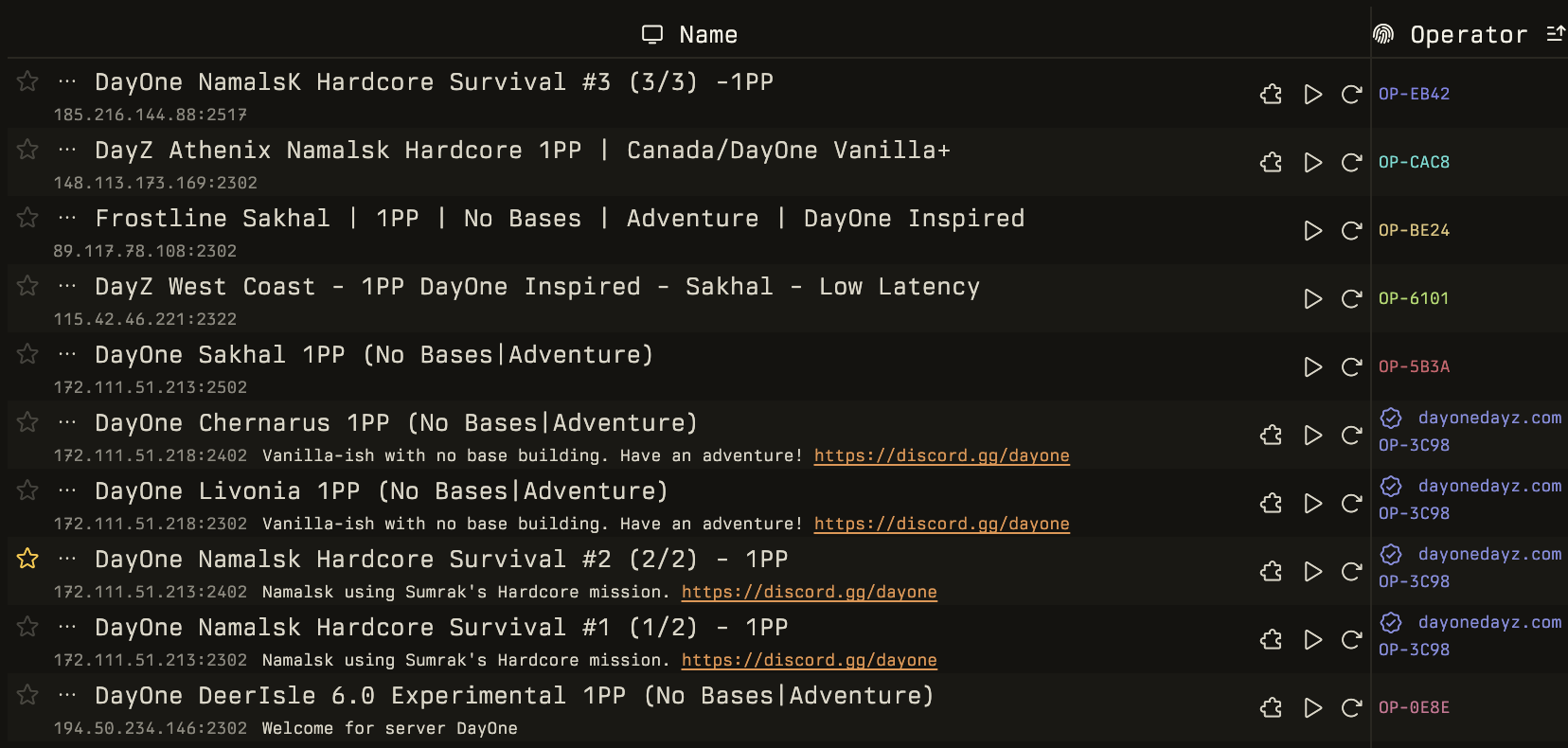Image resolution: width=1568 pixels, height=748 pixels.
Task: Refresh the DayZ West Coast server row
Action: tap(1351, 299)
